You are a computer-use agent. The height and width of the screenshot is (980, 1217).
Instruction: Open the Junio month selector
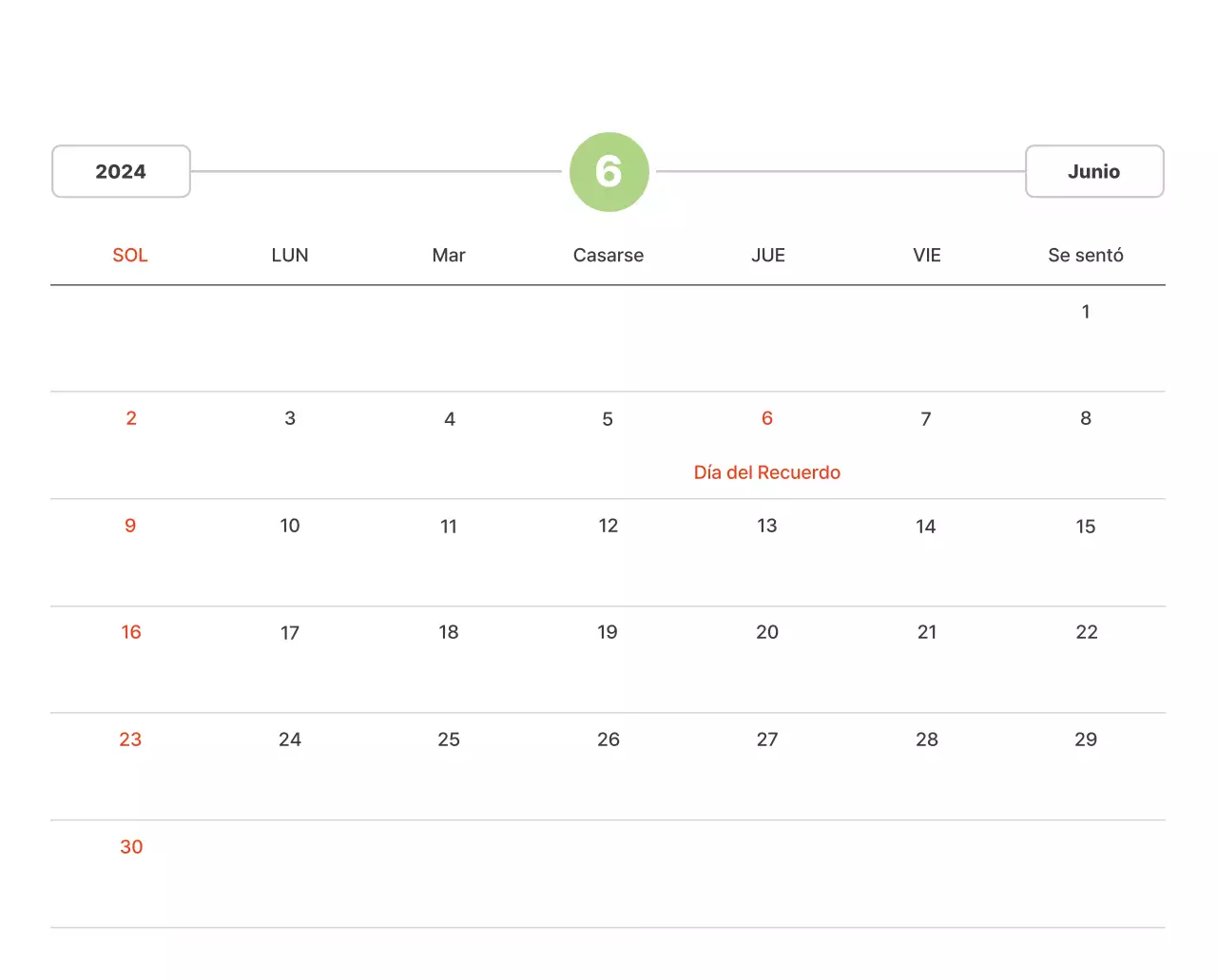(x=1093, y=172)
